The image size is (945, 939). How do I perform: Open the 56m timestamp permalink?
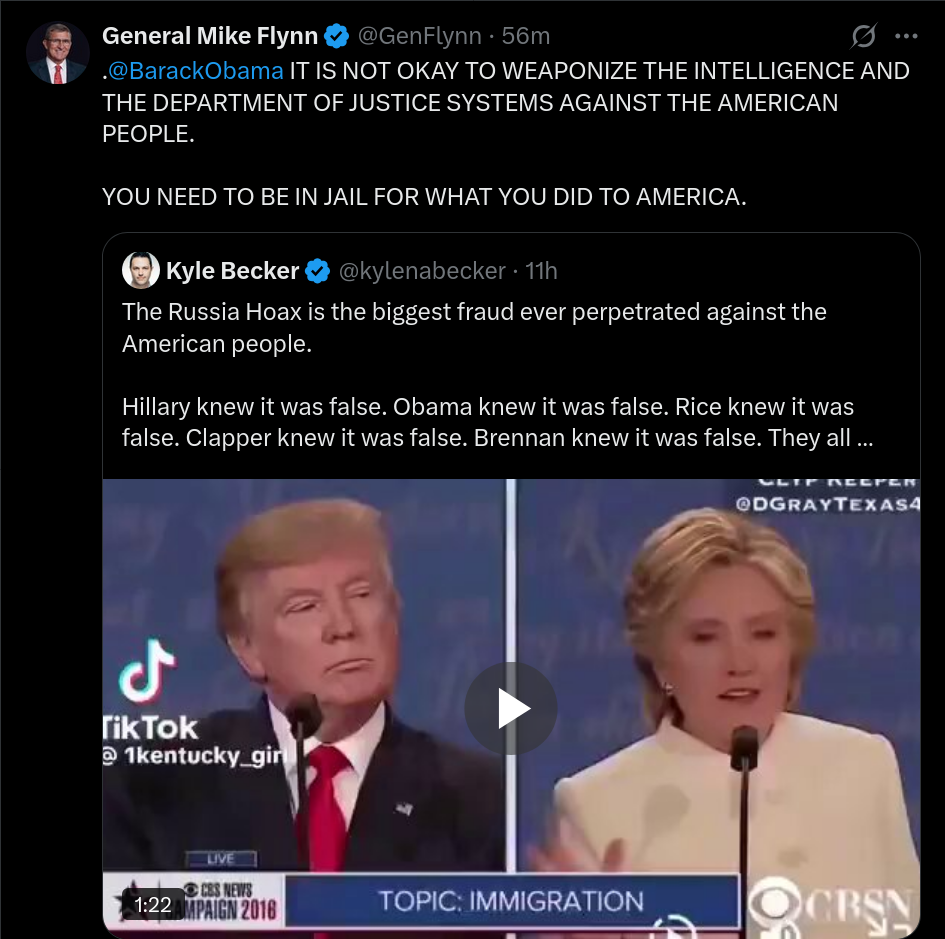526,36
